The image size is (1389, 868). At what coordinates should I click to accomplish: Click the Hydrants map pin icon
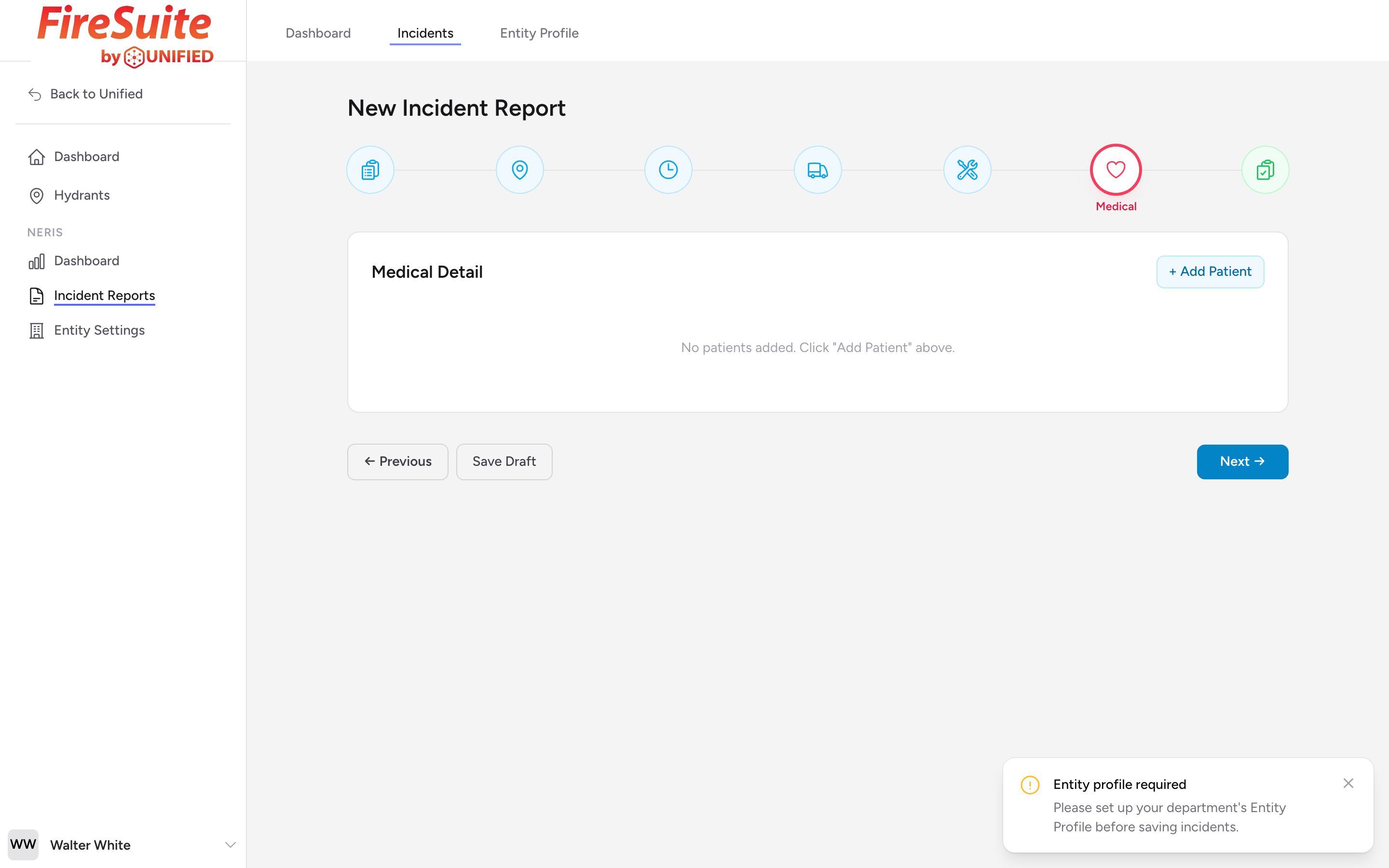click(37, 196)
